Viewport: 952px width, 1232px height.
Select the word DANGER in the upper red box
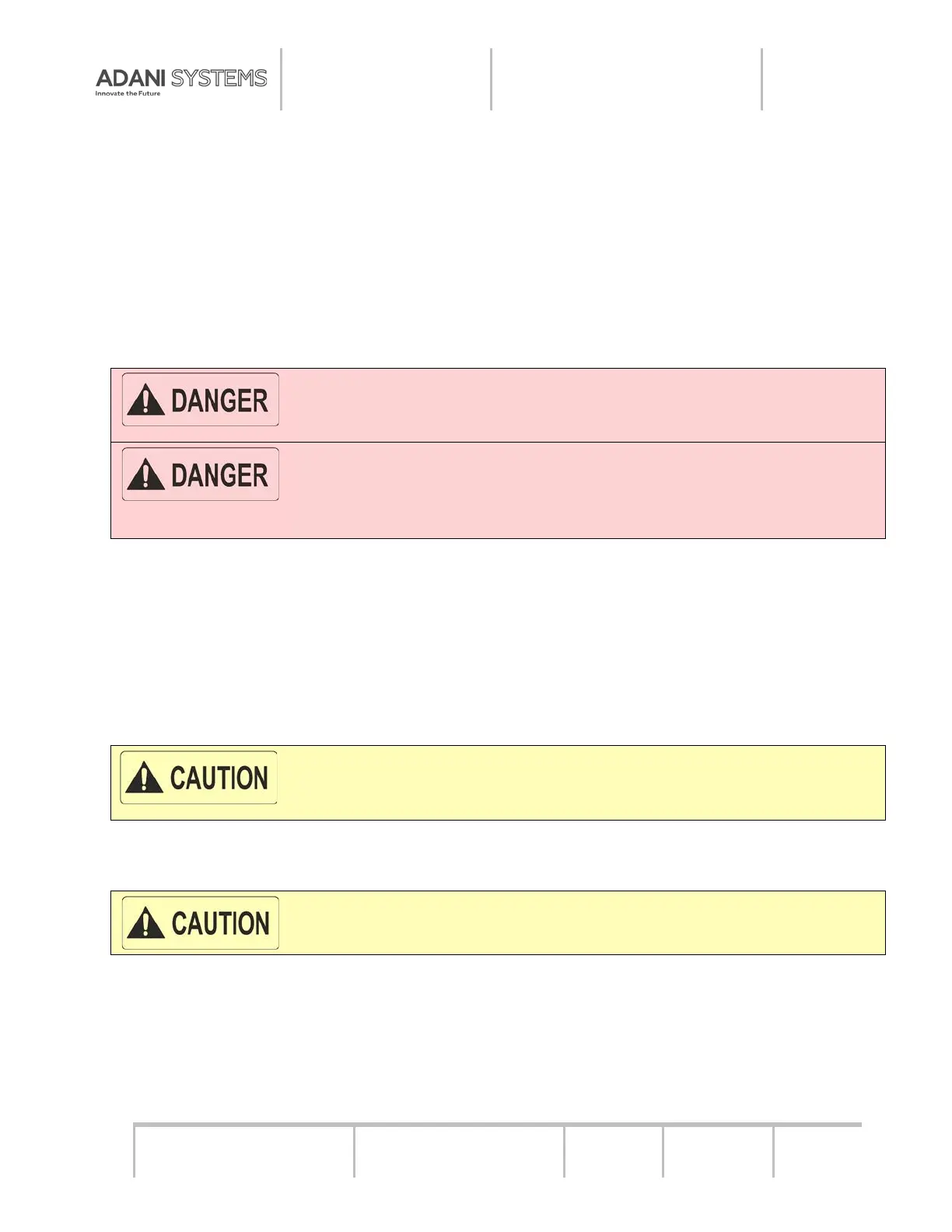219,401
